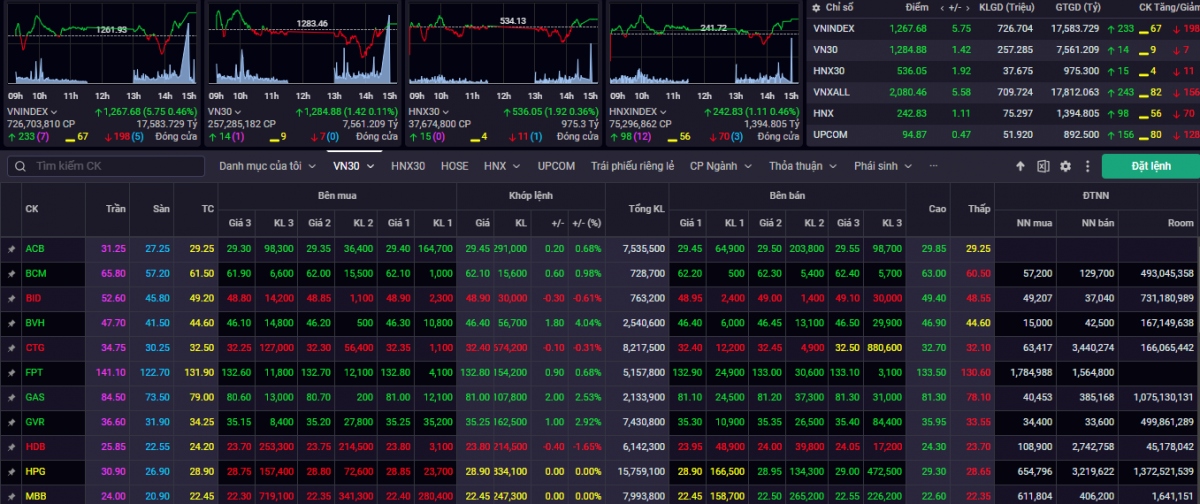
Task: Pin the BVH stock row
Action: (12, 322)
